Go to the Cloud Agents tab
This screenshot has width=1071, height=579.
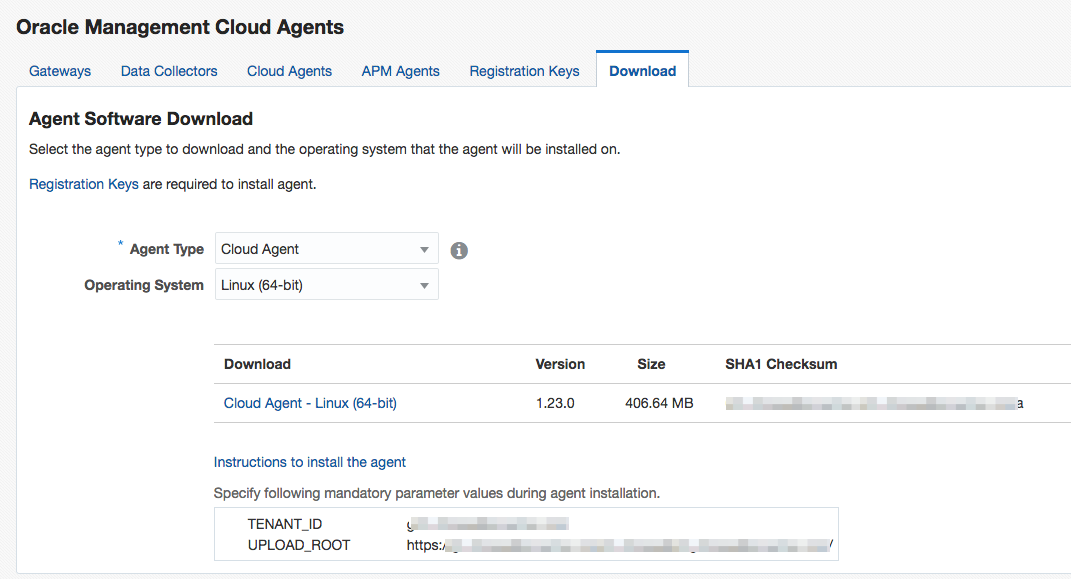pos(289,71)
